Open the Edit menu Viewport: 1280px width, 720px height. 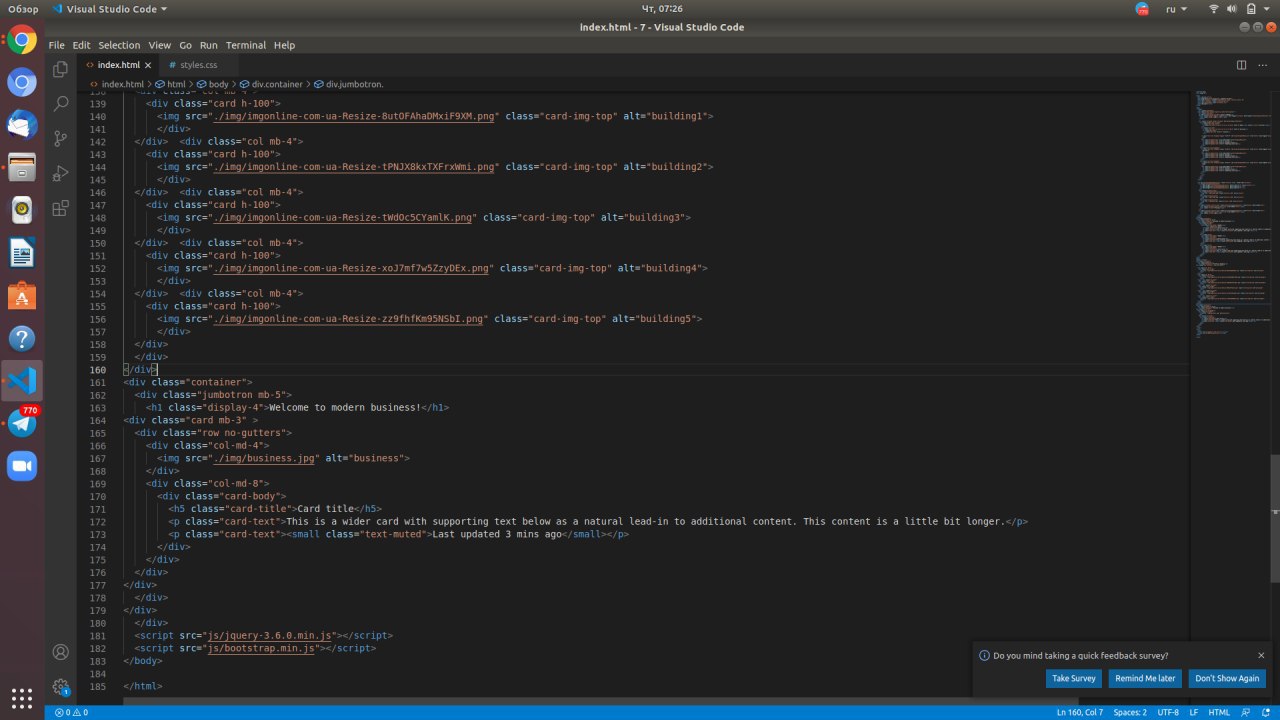pyautogui.click(x=81, y=45)
